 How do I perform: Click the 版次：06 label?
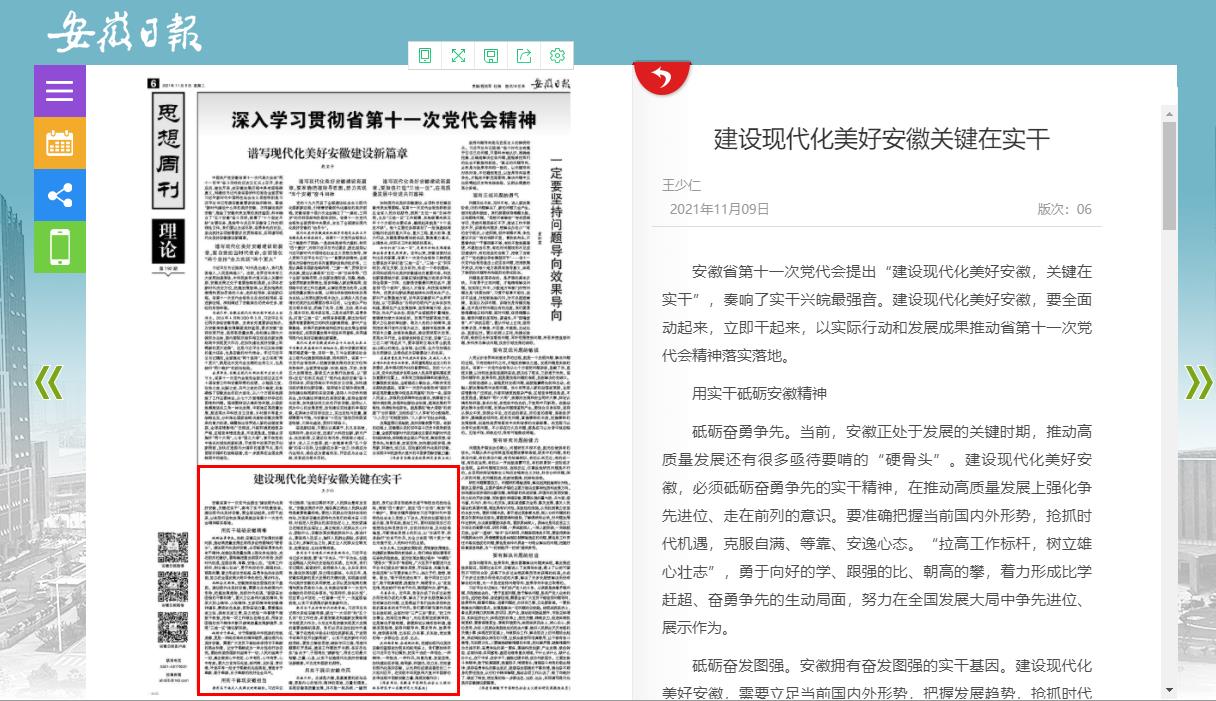pos(1065,209)
